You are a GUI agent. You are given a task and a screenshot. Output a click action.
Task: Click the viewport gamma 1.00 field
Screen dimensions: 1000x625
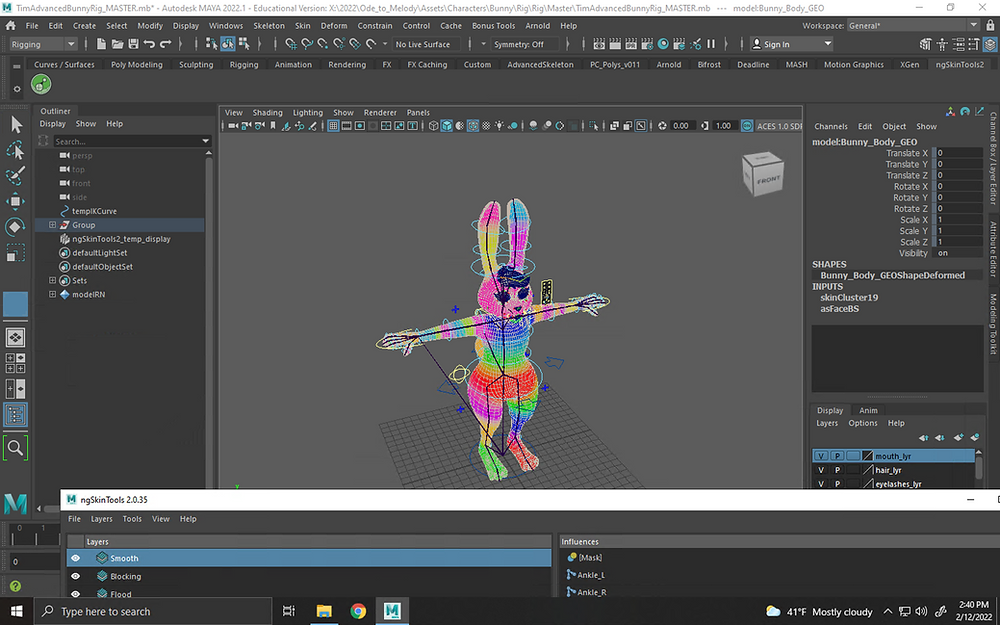723,126
